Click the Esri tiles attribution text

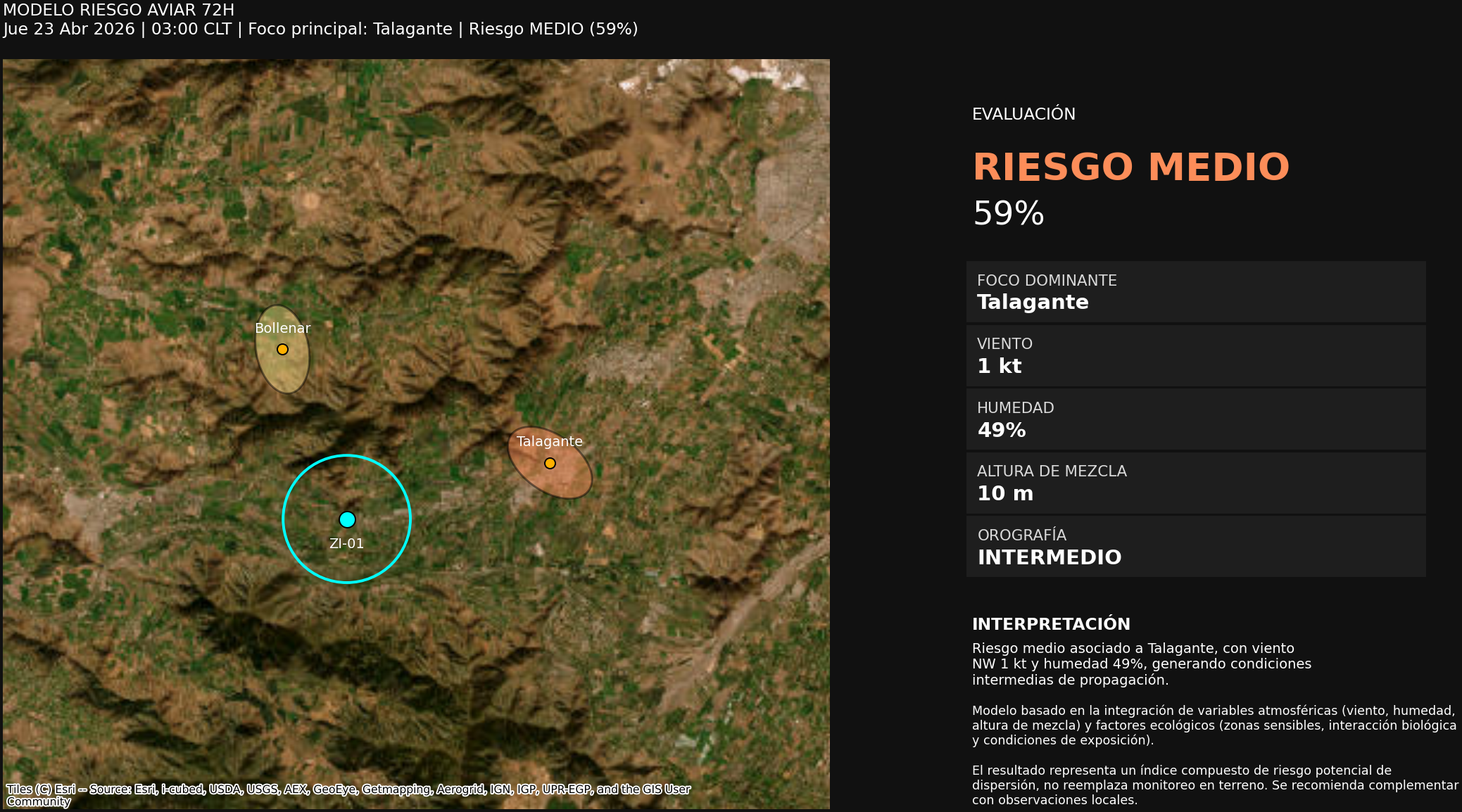point(348,789)
